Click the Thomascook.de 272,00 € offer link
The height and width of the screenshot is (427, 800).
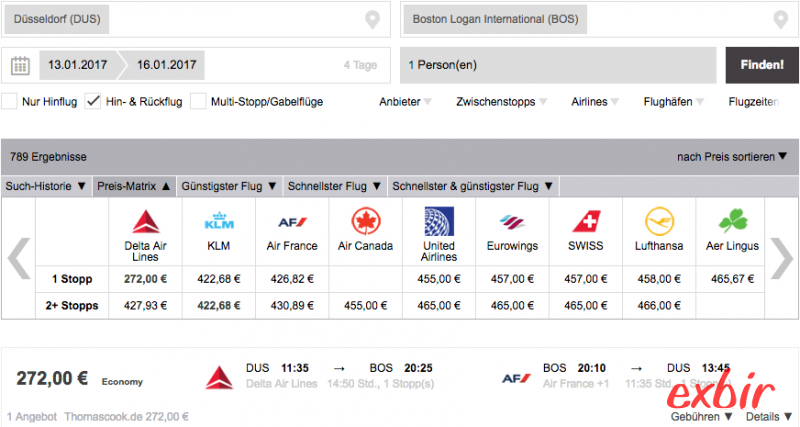click(127, 416)
